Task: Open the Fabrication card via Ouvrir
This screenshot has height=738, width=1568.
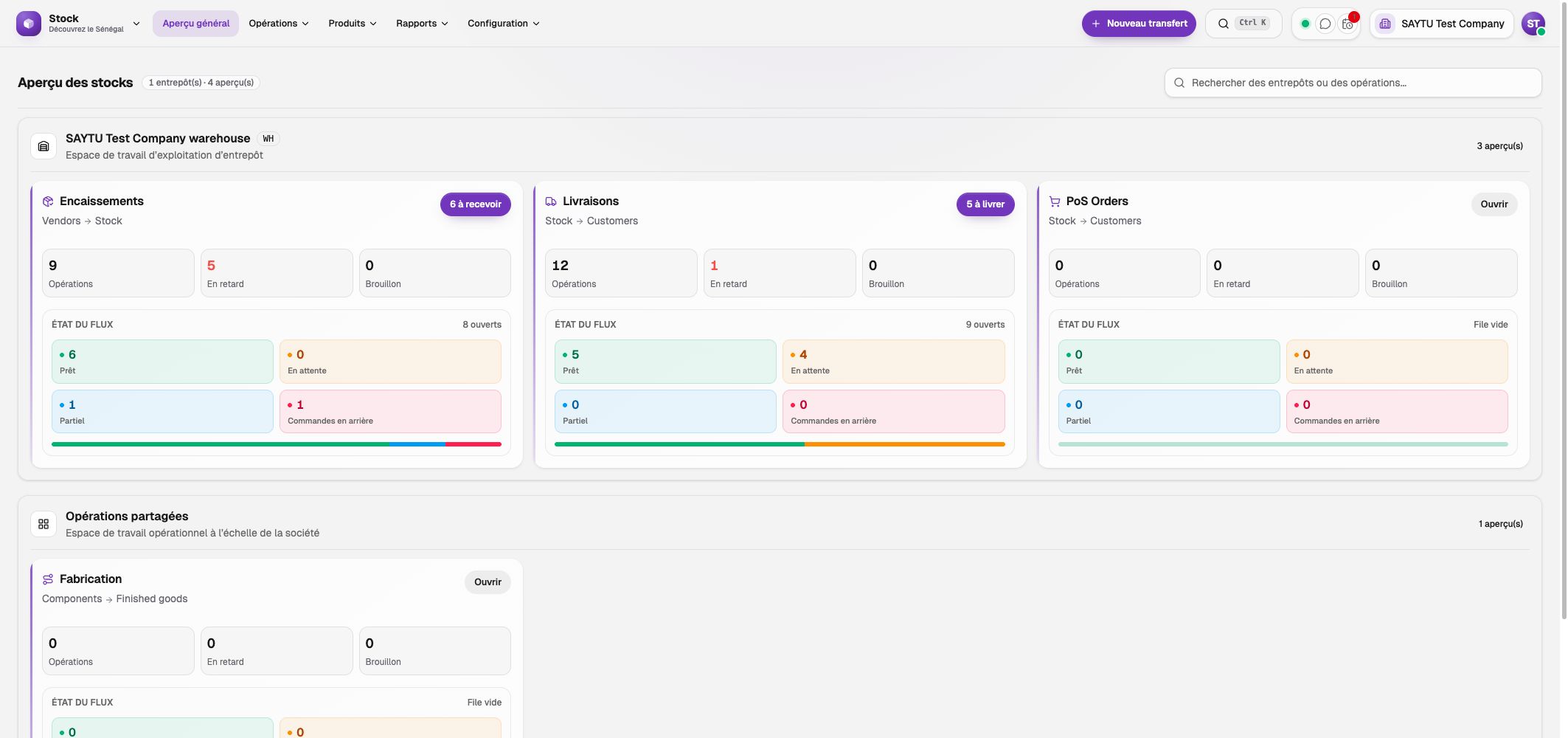Action: [x=488, y=582]
